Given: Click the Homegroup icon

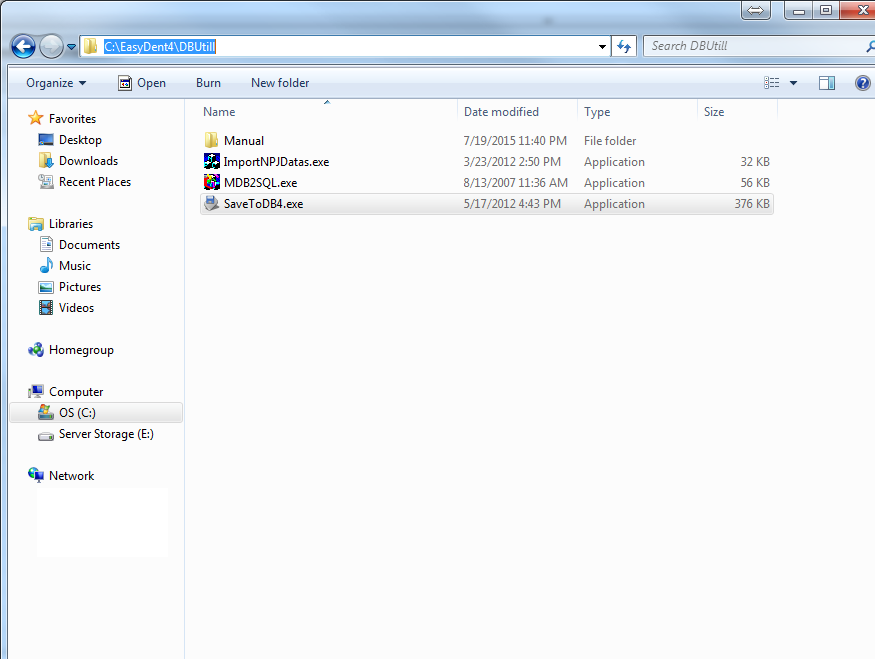Looking at the screenshot, I should click(36, 350).
